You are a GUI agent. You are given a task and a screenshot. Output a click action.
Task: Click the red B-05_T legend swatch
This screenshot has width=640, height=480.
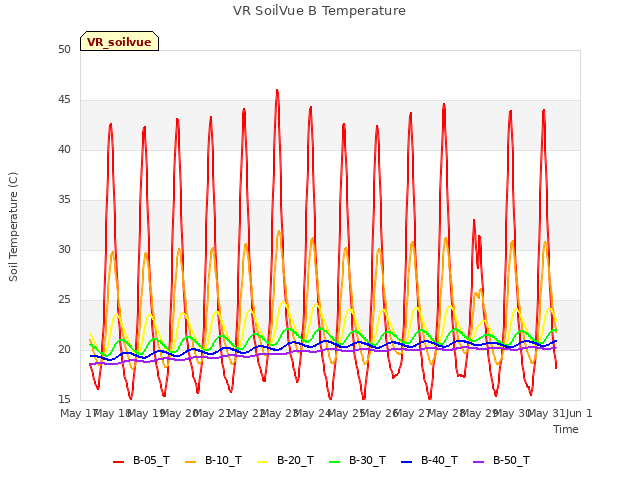(x=118, y=462)
